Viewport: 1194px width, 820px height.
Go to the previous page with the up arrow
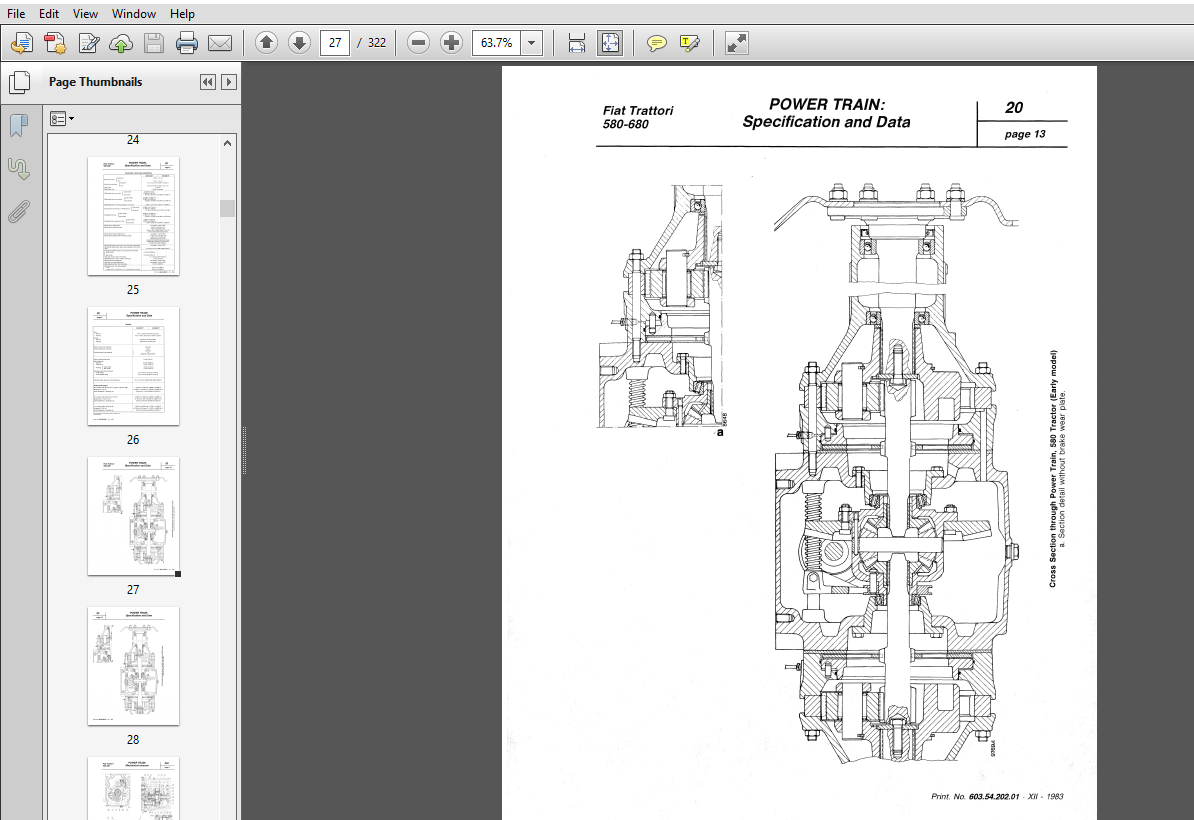(x=267, y=43)
